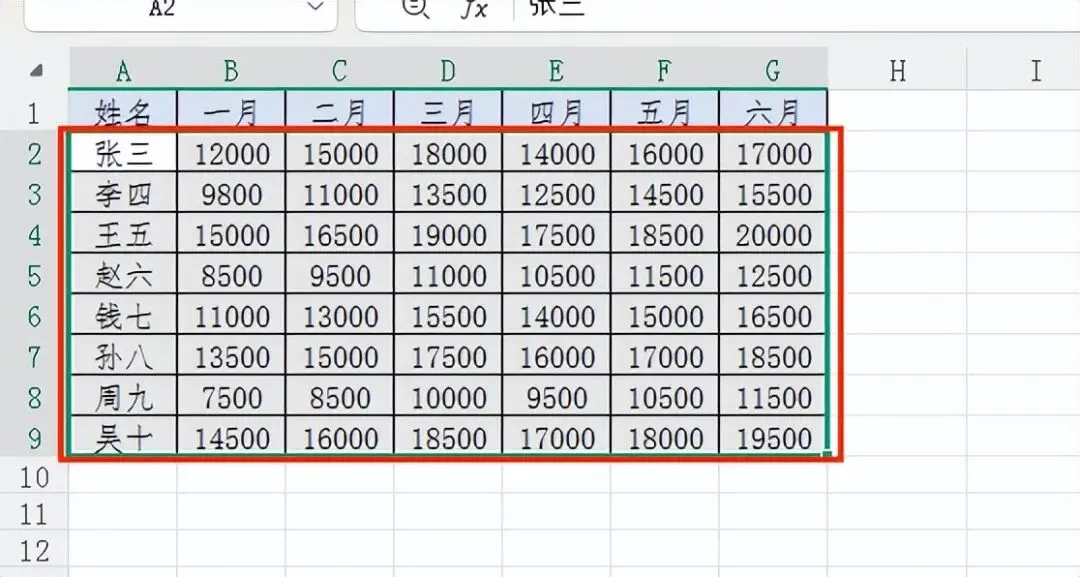Select the cell with name 吴十
Image resolution: width=1080 pixels, height=577 pixels.
123,437
